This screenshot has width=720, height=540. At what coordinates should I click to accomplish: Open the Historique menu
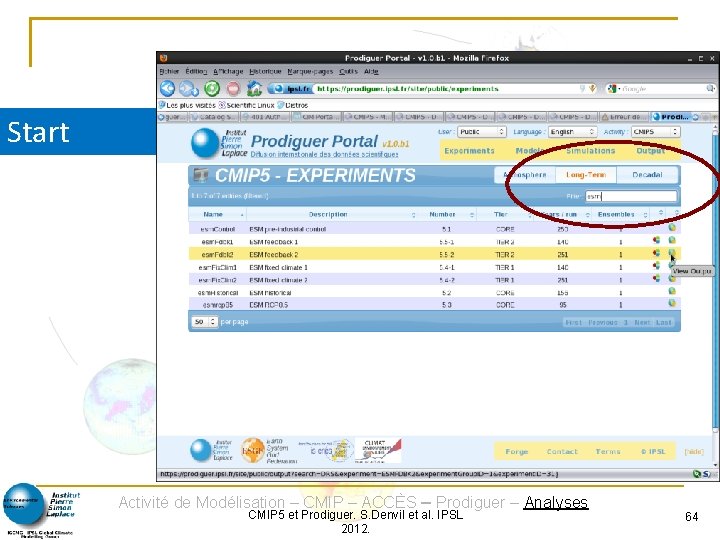pos(265,71)
